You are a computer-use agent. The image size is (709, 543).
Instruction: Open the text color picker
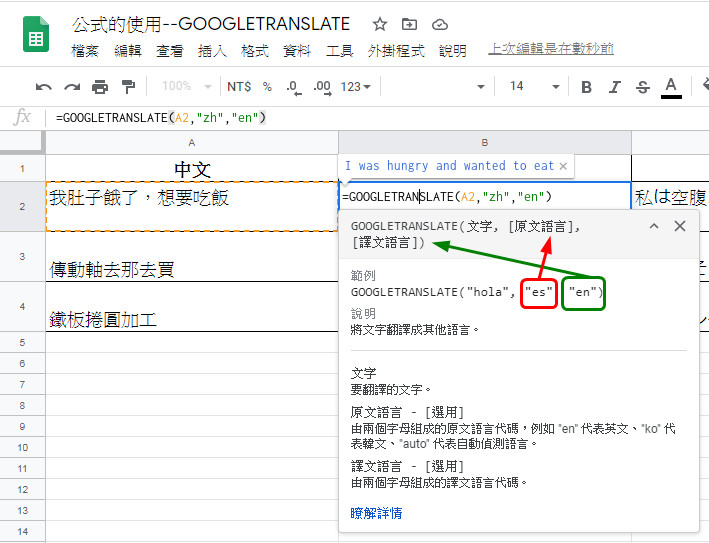coord(671,87)
